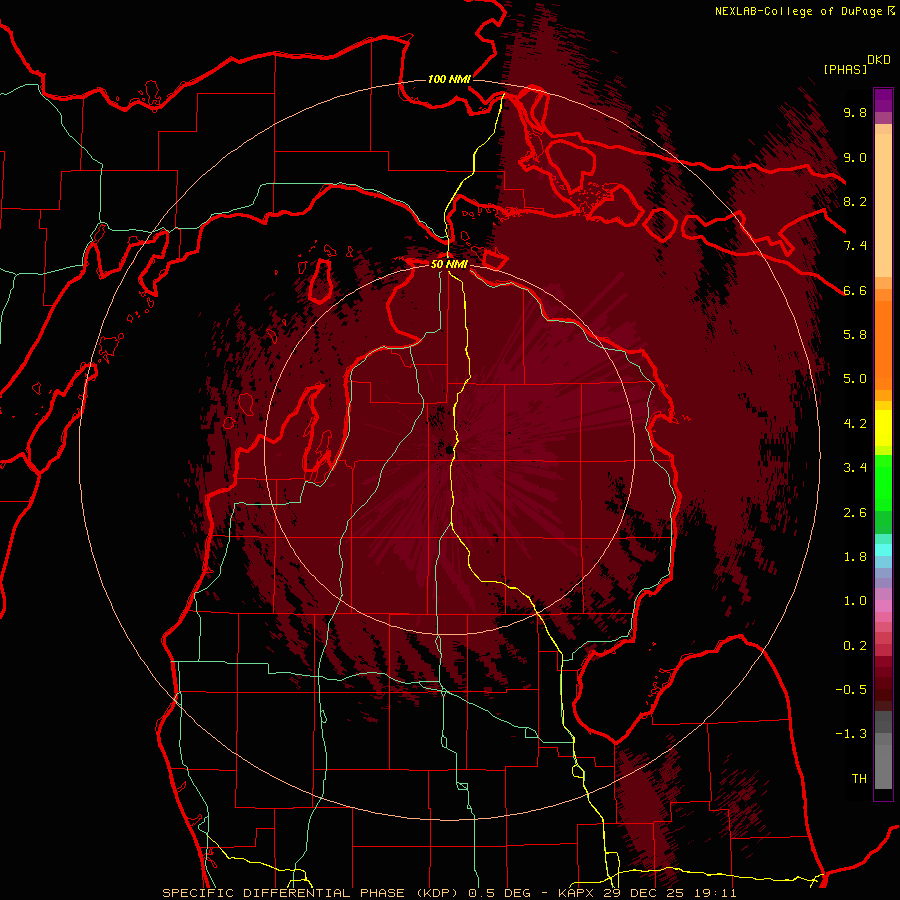Select the 1.0 legend value
This screenshot has height=900, width=900.
point(855,601)
